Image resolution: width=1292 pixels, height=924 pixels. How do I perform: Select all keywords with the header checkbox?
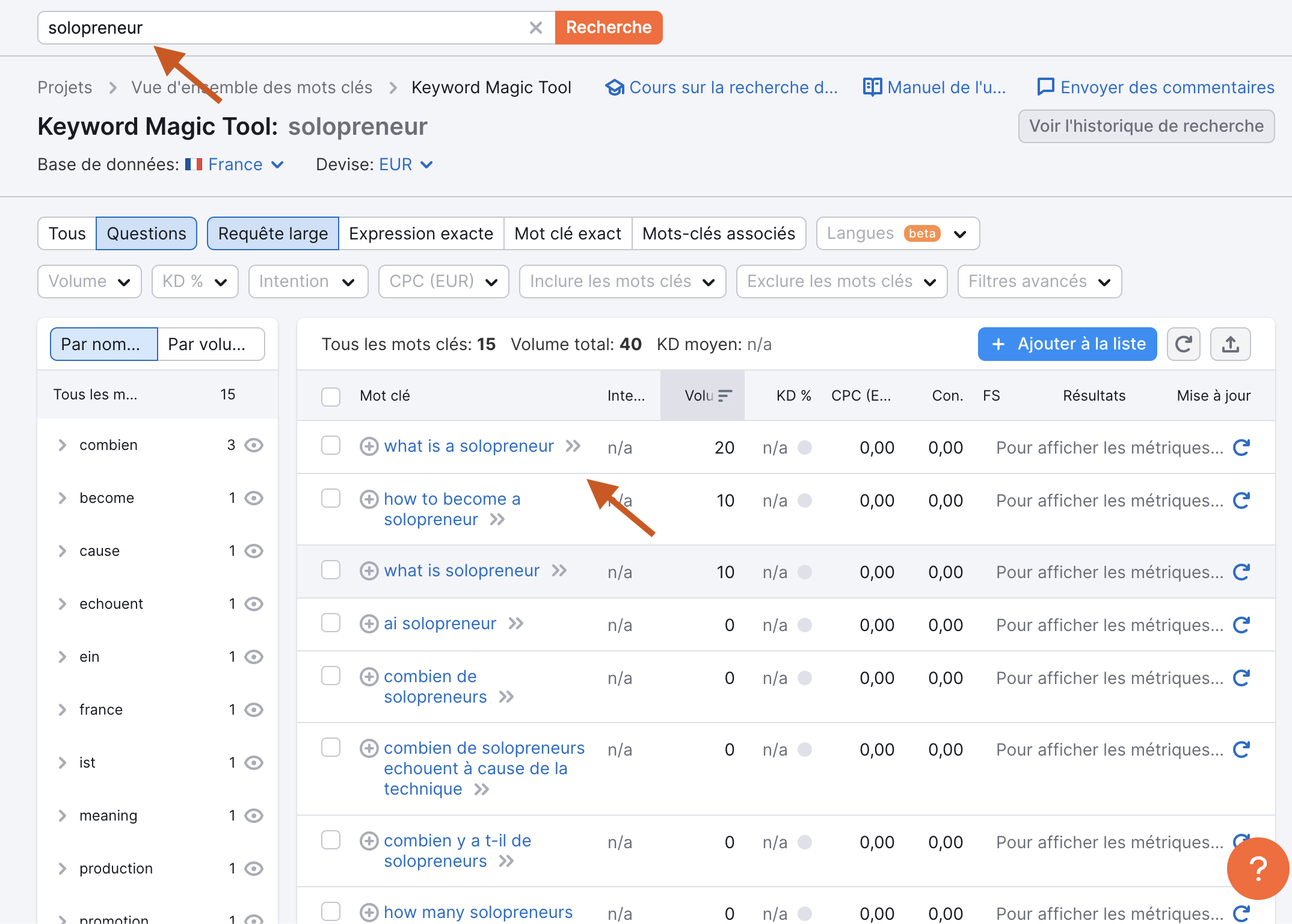coord(331,396)
